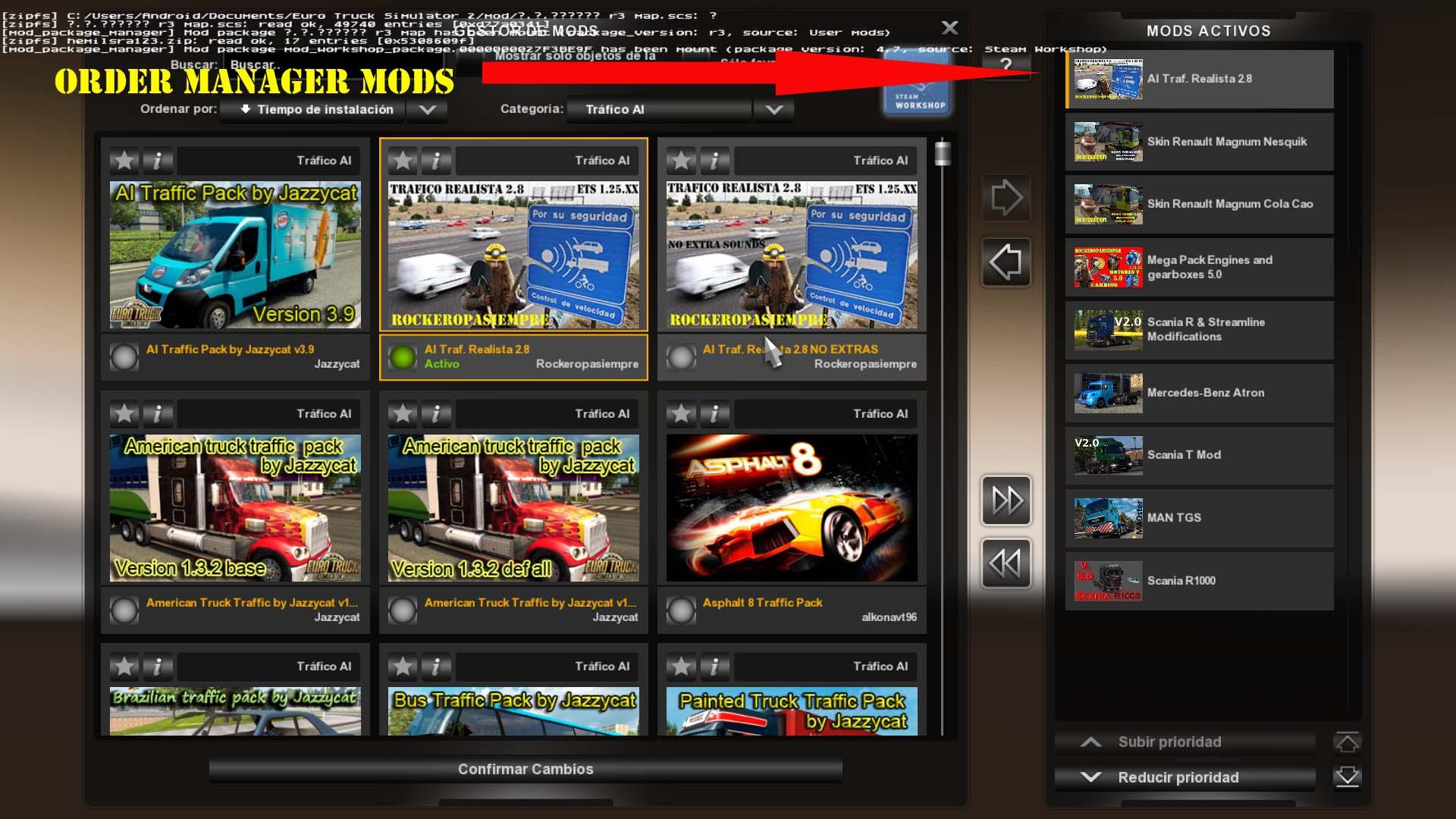Enable the Asphalt 8 Traffic Pack mod circle
Screen dimensions: 1456x819
681,610
